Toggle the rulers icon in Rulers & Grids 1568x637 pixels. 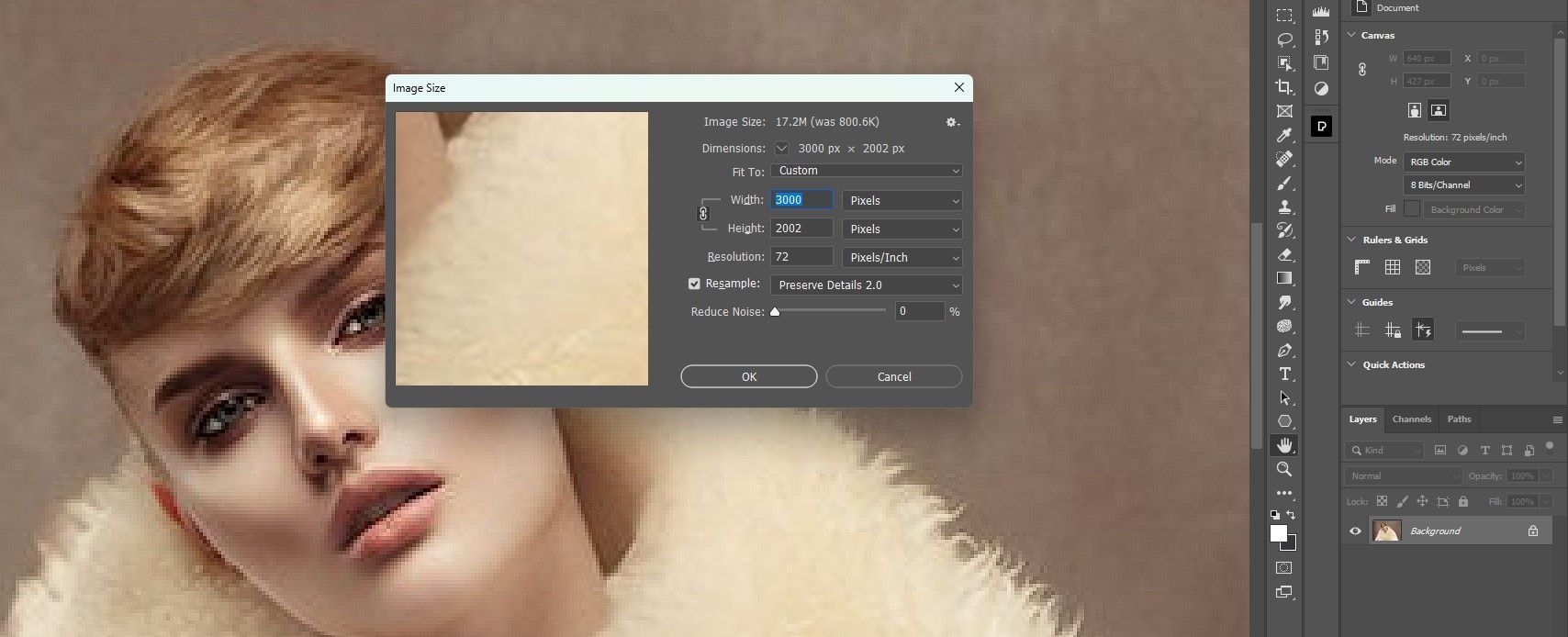point(1362,267)
